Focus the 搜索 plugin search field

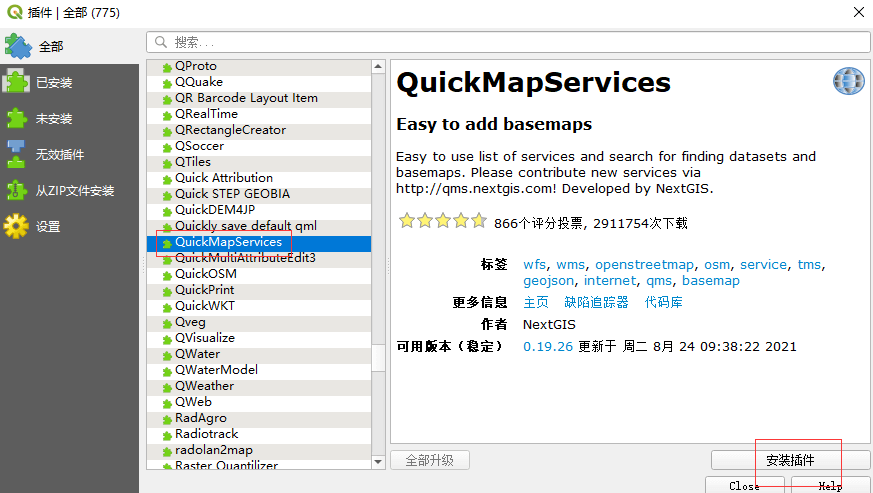tap(508, 42)
